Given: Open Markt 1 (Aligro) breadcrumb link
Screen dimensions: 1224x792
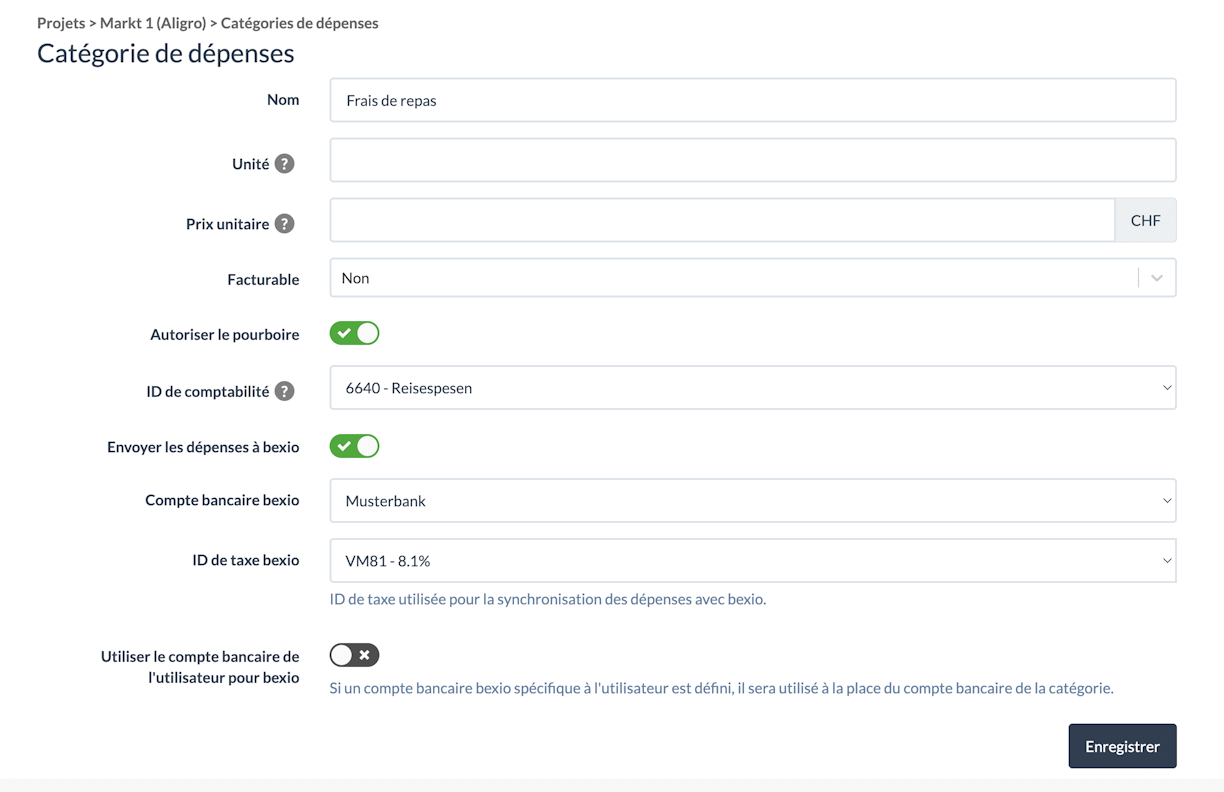Looking at the screenshot, I should click(x=152, y=22).
